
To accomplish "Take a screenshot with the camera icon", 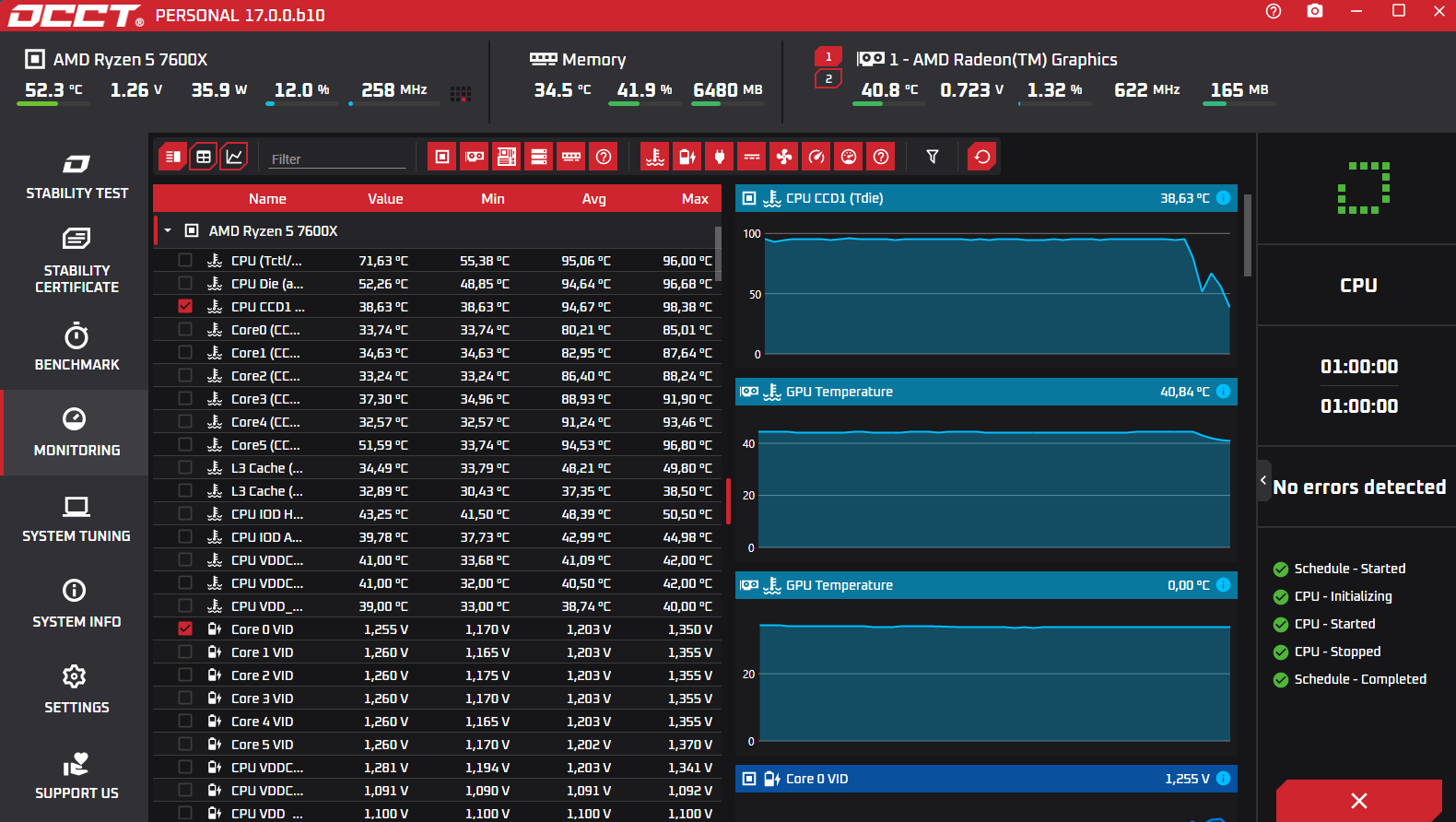I will coord(1315,11).
